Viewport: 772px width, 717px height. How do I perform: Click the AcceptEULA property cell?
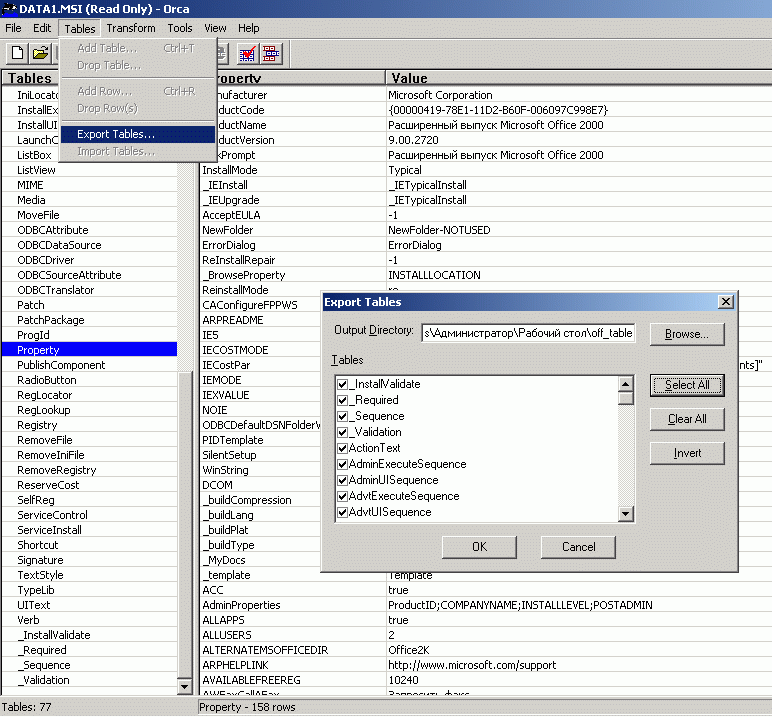[x=292, y=215]
